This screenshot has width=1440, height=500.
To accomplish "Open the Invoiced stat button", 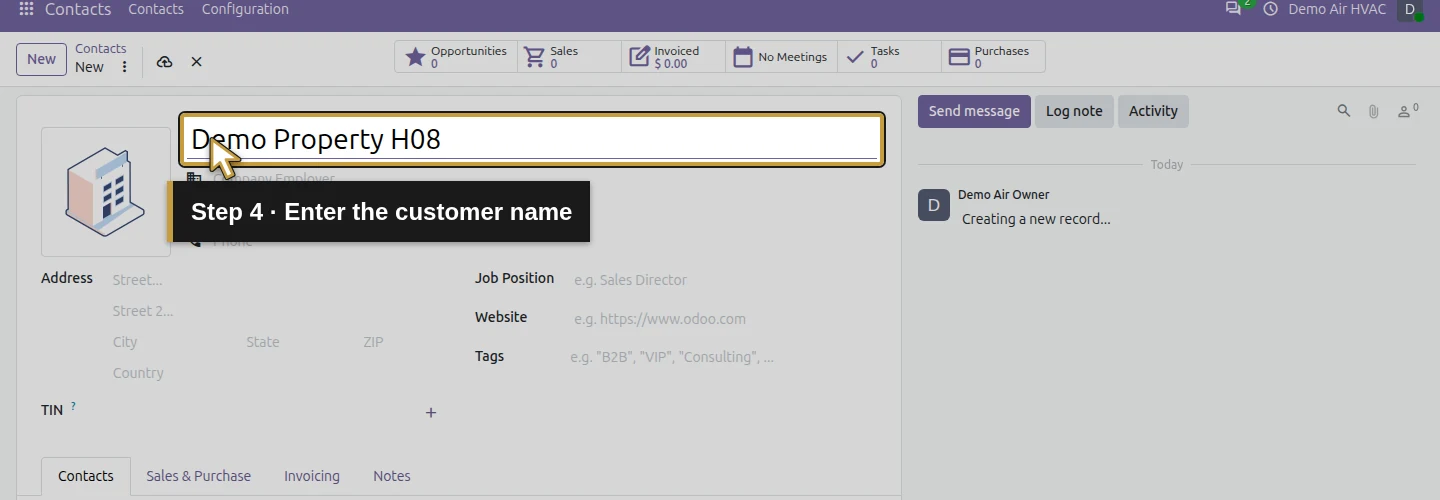I will point(674,57).
